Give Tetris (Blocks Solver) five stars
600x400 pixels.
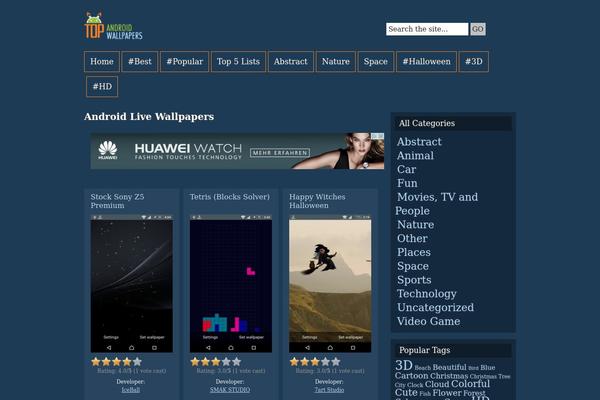coord(236,361)
